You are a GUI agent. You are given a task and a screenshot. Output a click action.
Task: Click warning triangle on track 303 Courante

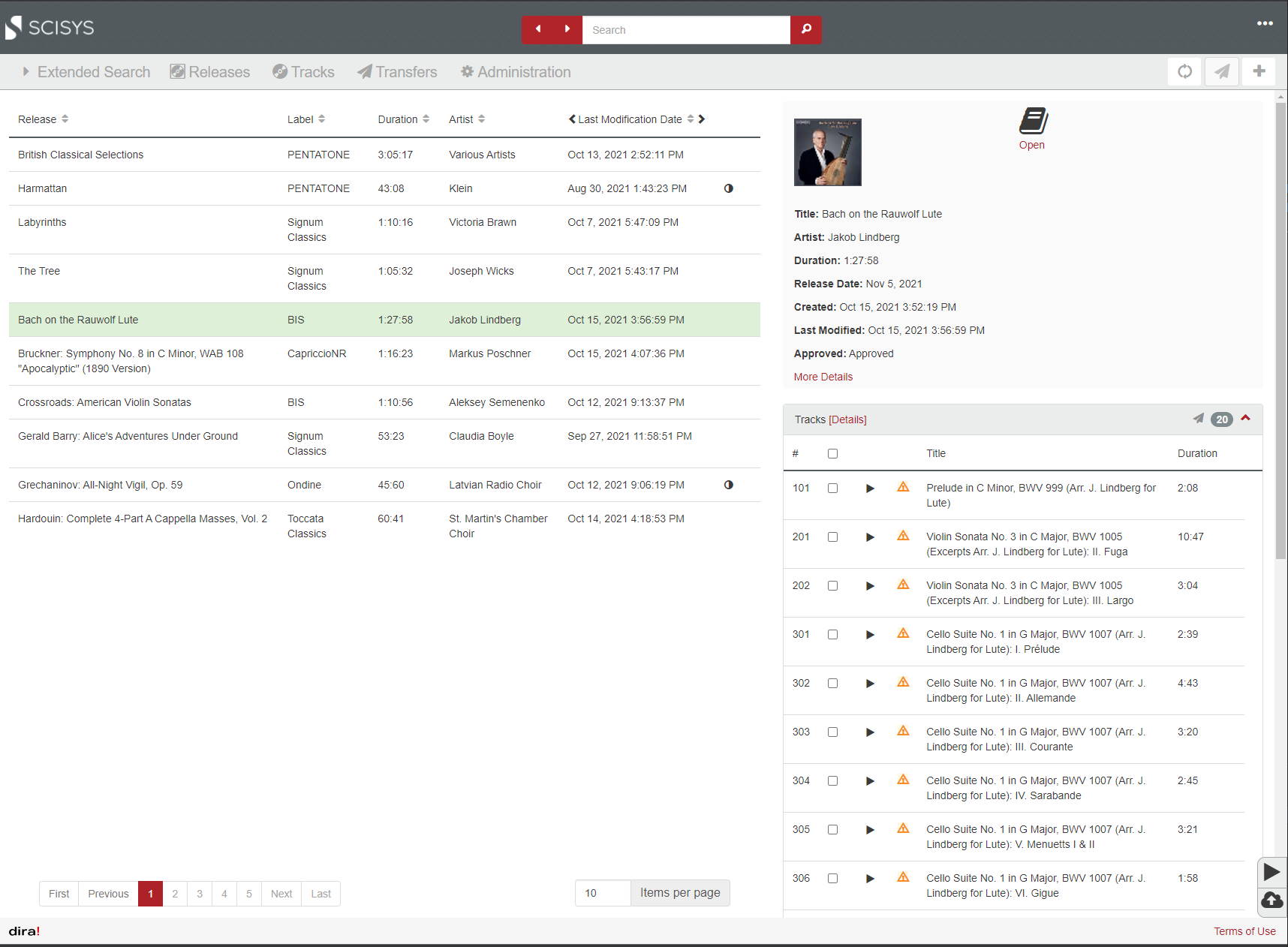tap(903, 731)
